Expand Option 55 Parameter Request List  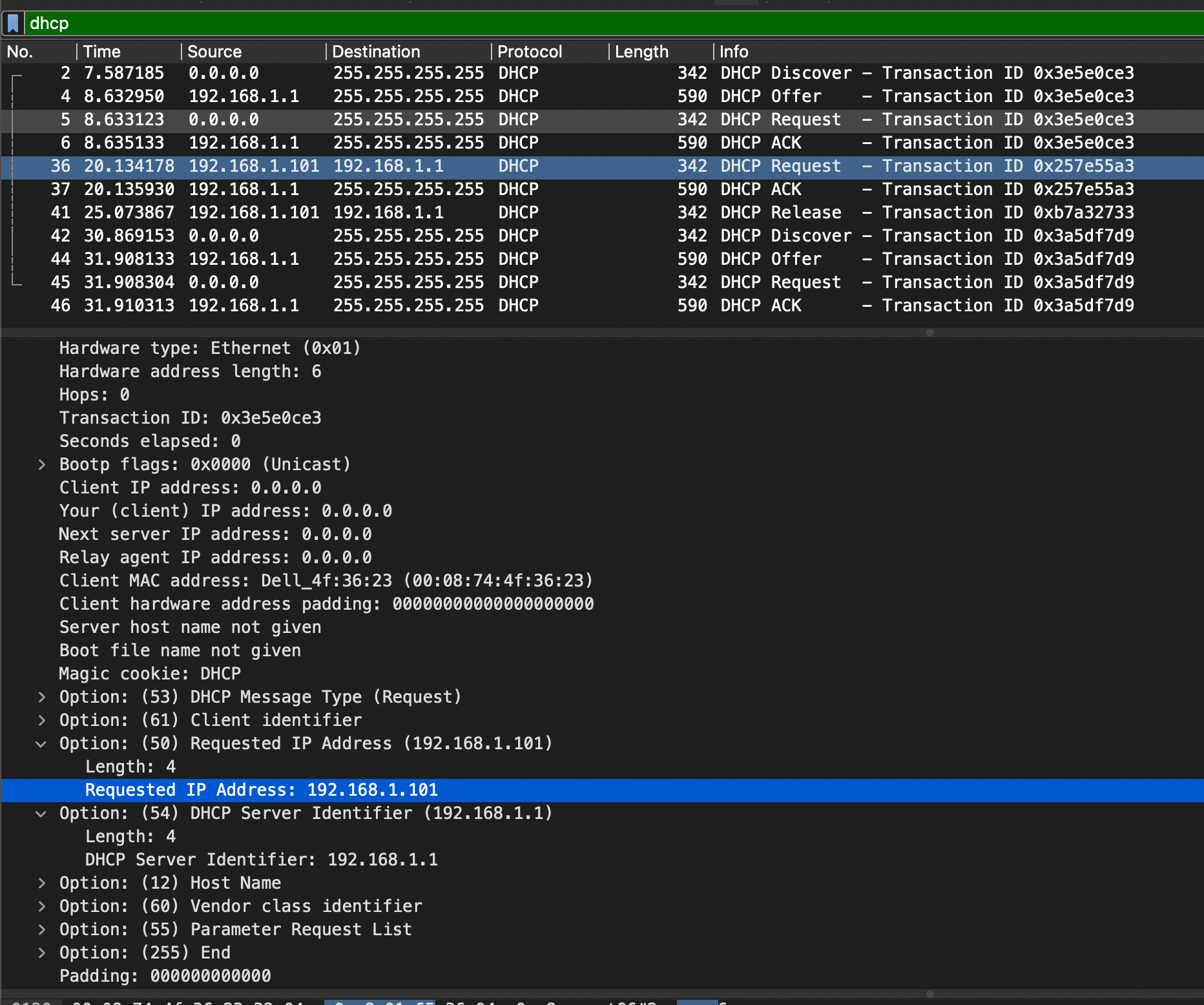[x=41, y=929]
